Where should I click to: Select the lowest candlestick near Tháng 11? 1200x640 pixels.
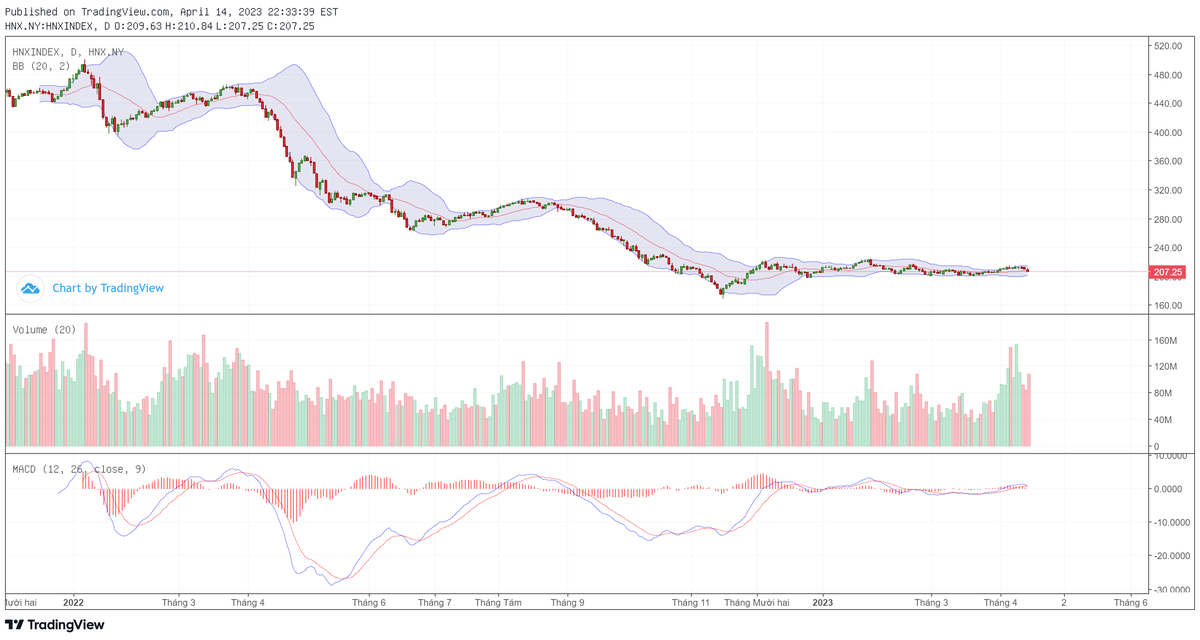pyautogui.click(x=723, y=294)
